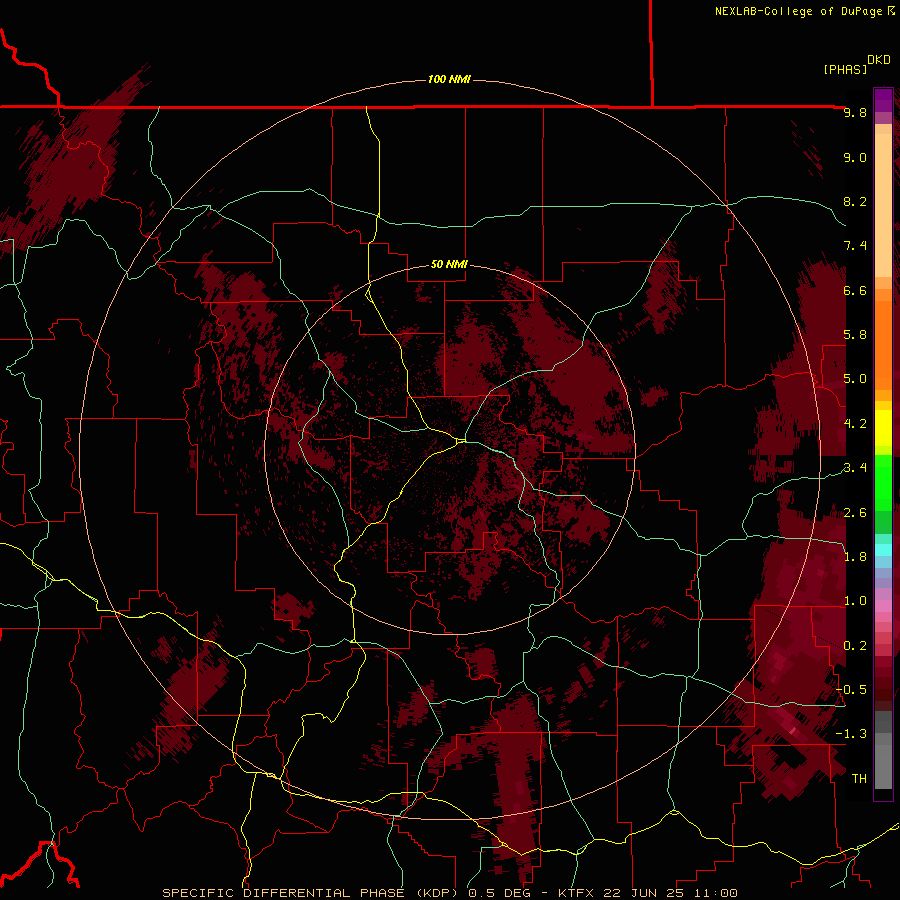Click the 2.6 scale value
This screenshot has height=900, width=900.
855,513
